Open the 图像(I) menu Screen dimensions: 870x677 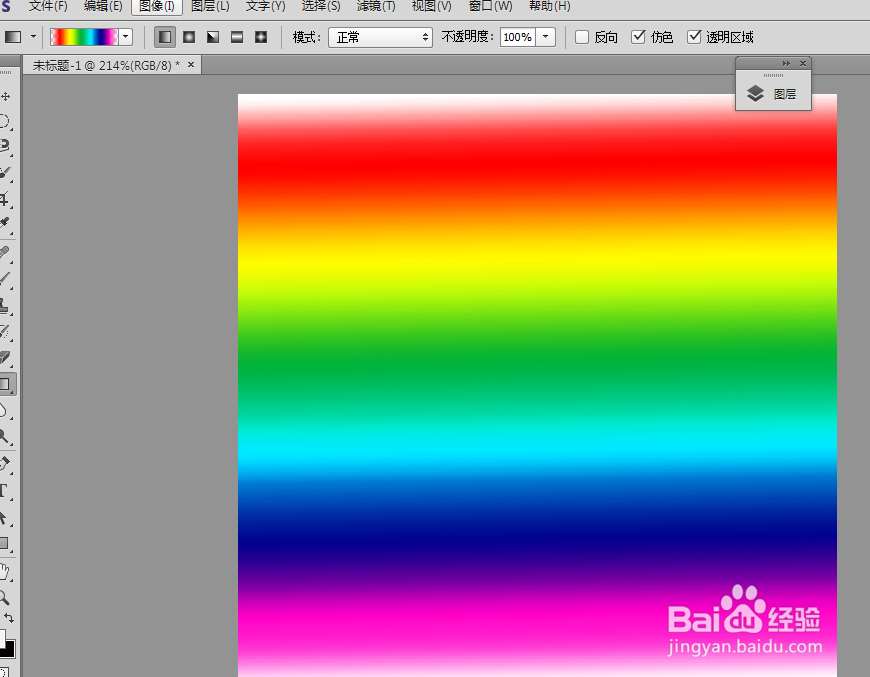coord(156,6)
